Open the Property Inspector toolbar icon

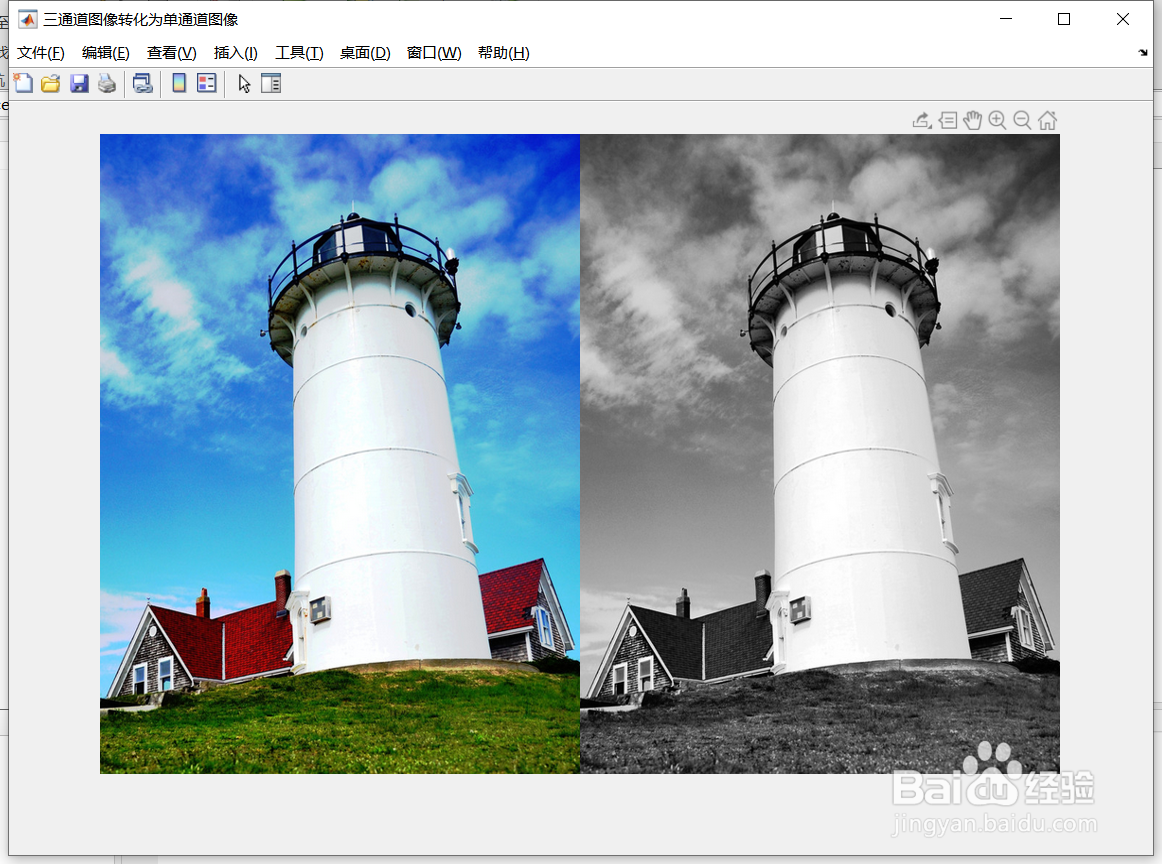pyautogui.click(x=271, y=84)
